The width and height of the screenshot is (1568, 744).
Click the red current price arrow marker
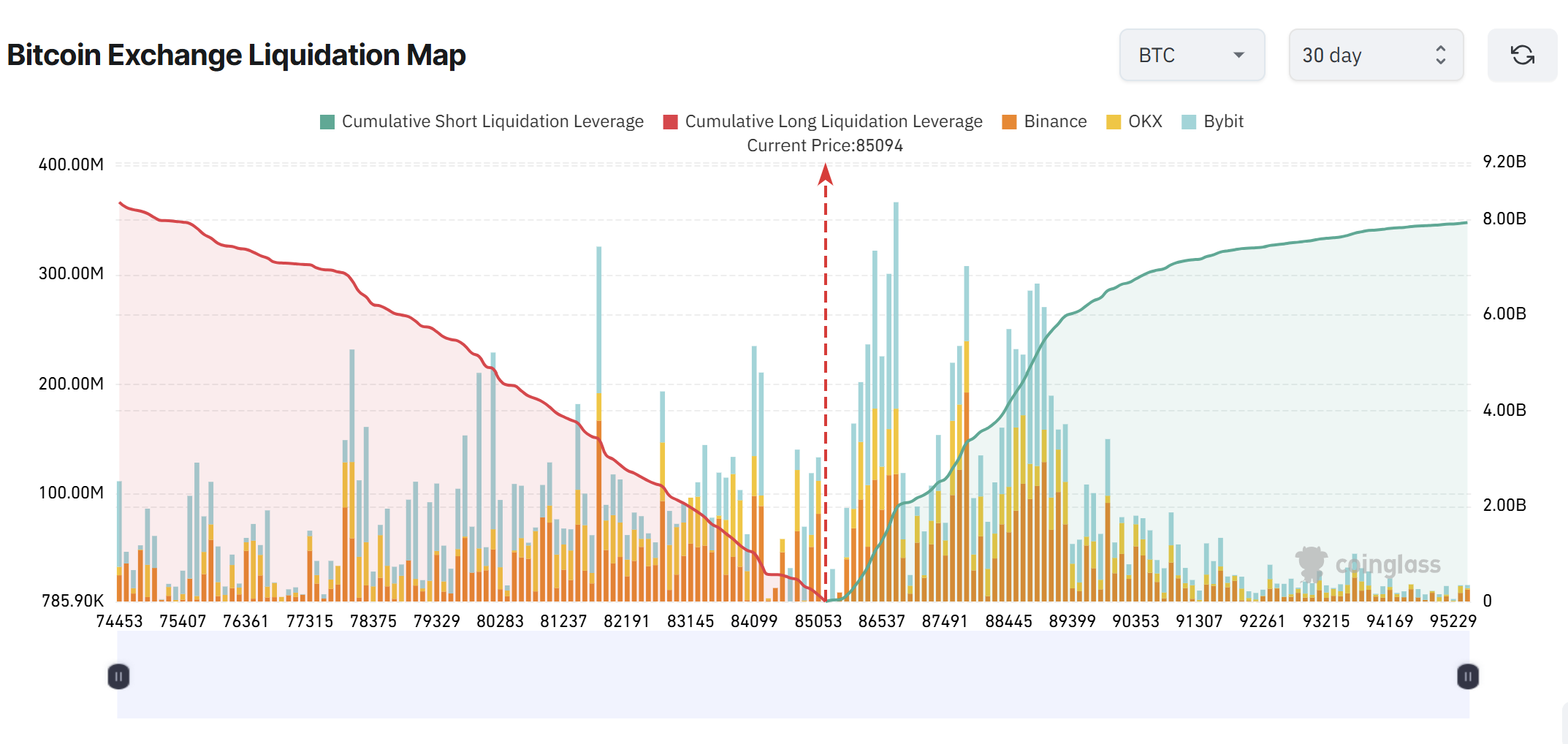coord(826,175)
